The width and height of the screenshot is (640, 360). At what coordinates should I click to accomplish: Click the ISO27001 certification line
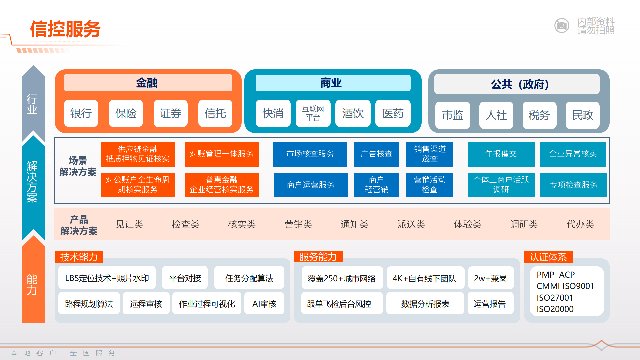554,298
